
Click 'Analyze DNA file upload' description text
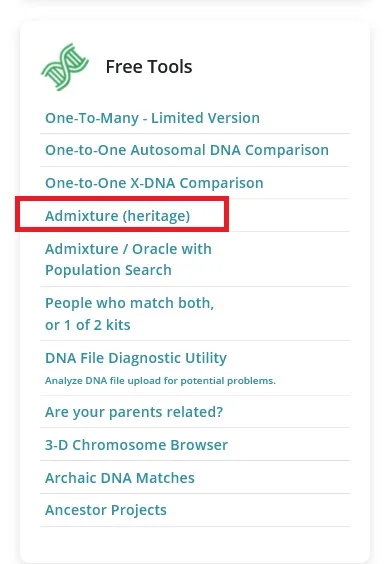pos(160,381)
